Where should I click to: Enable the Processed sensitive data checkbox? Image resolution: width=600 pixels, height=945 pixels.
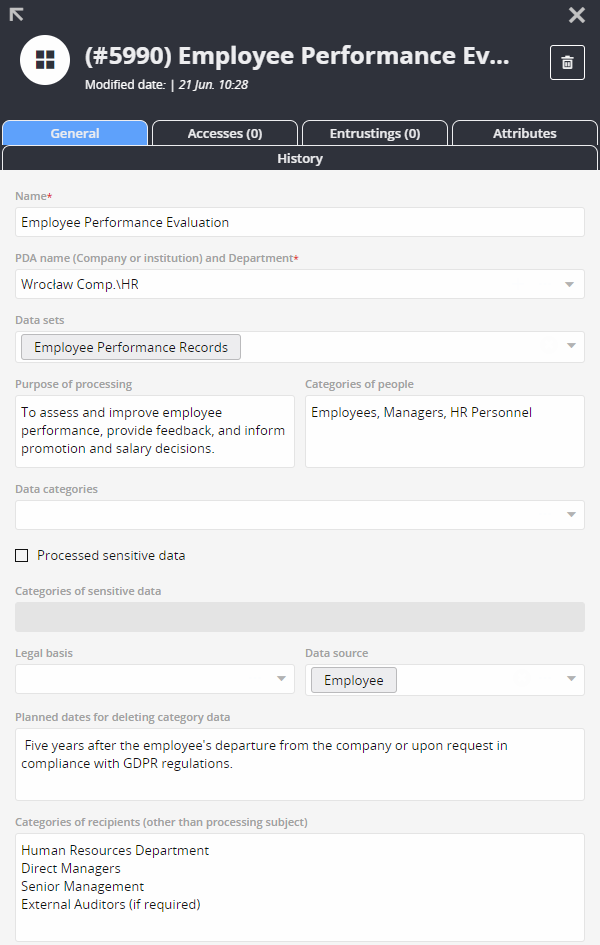pos(22,555)
